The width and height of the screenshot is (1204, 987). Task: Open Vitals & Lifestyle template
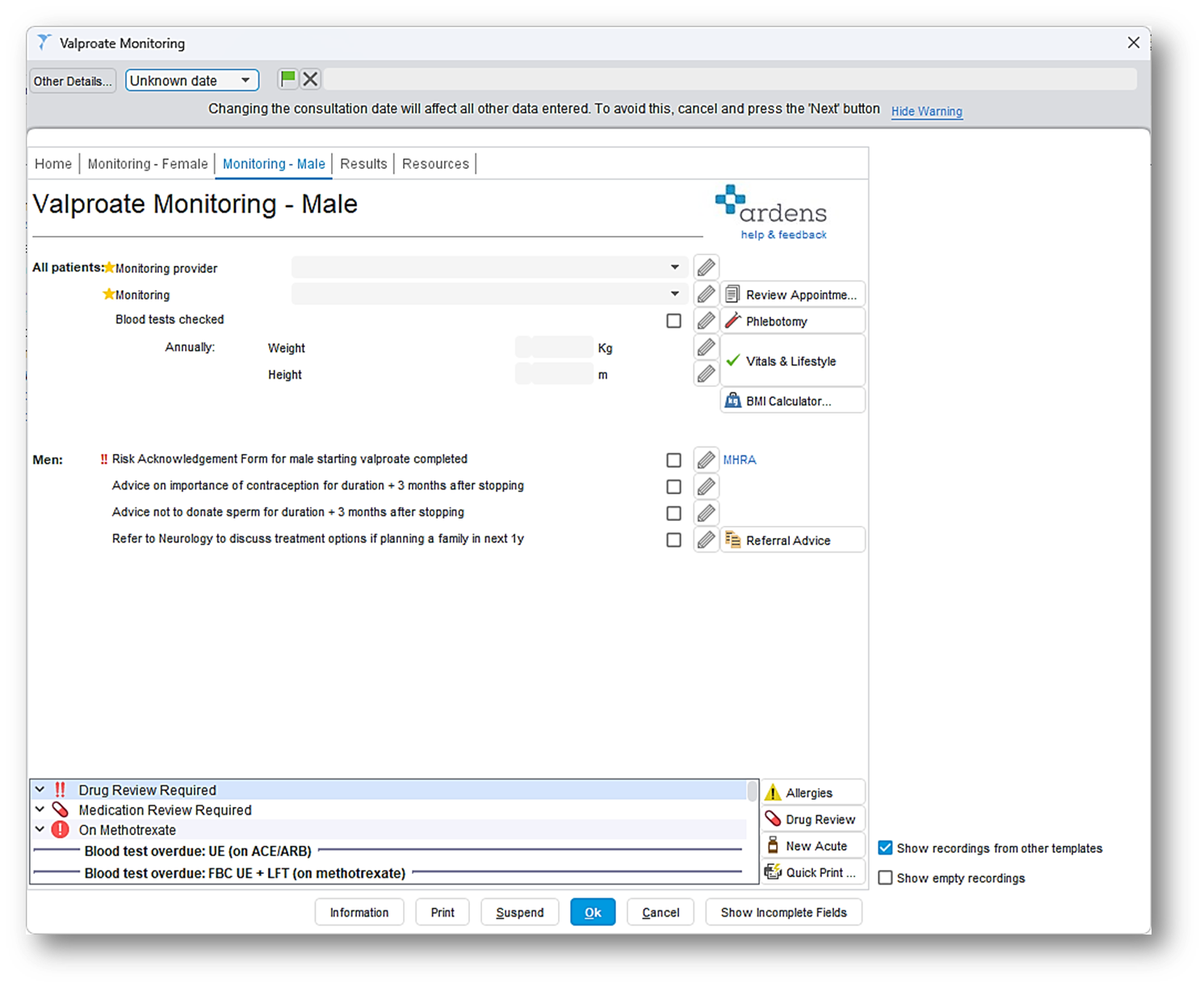coord(792,361)
